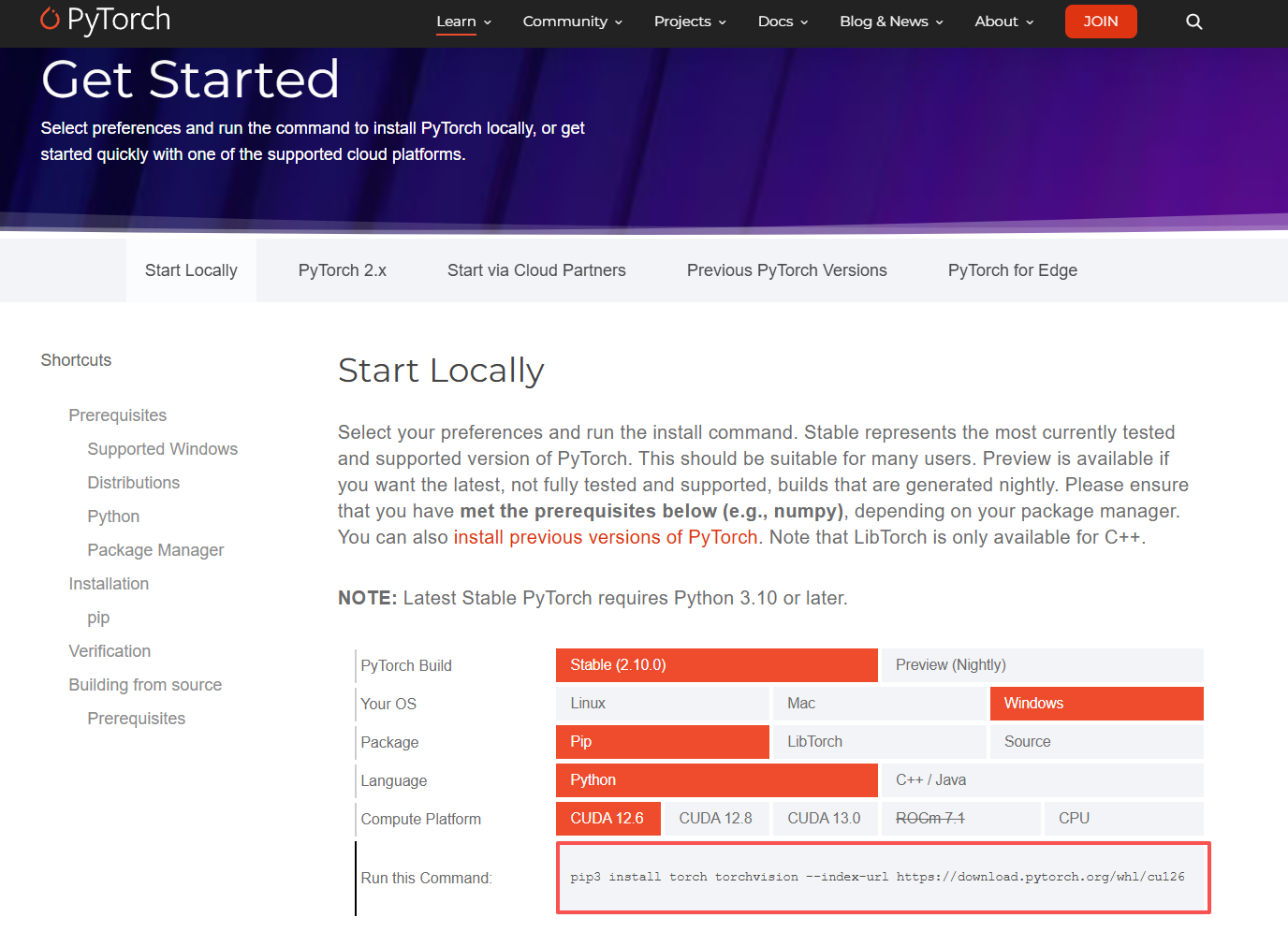This screenshot has width=1288, height=946.
Task: Choose CUDA 12.8 compute platform
Action: pos(717,819)
